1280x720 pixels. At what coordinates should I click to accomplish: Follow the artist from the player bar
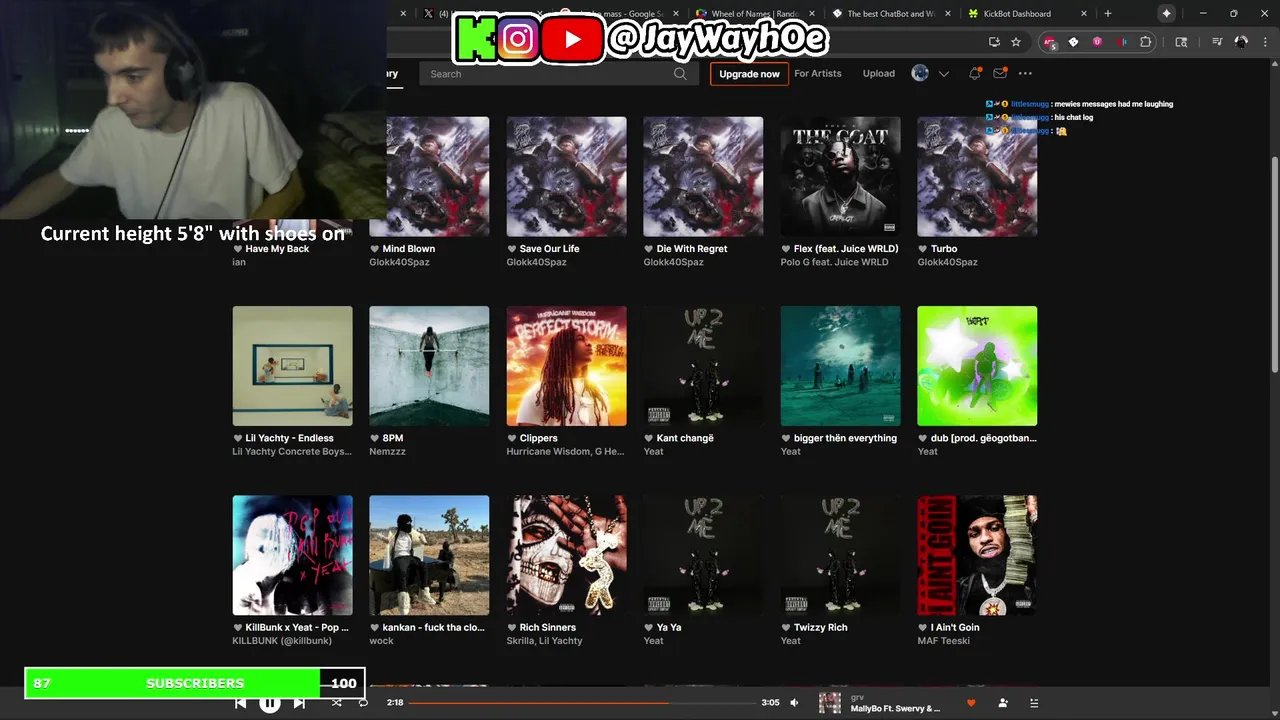pos(1003,703)
